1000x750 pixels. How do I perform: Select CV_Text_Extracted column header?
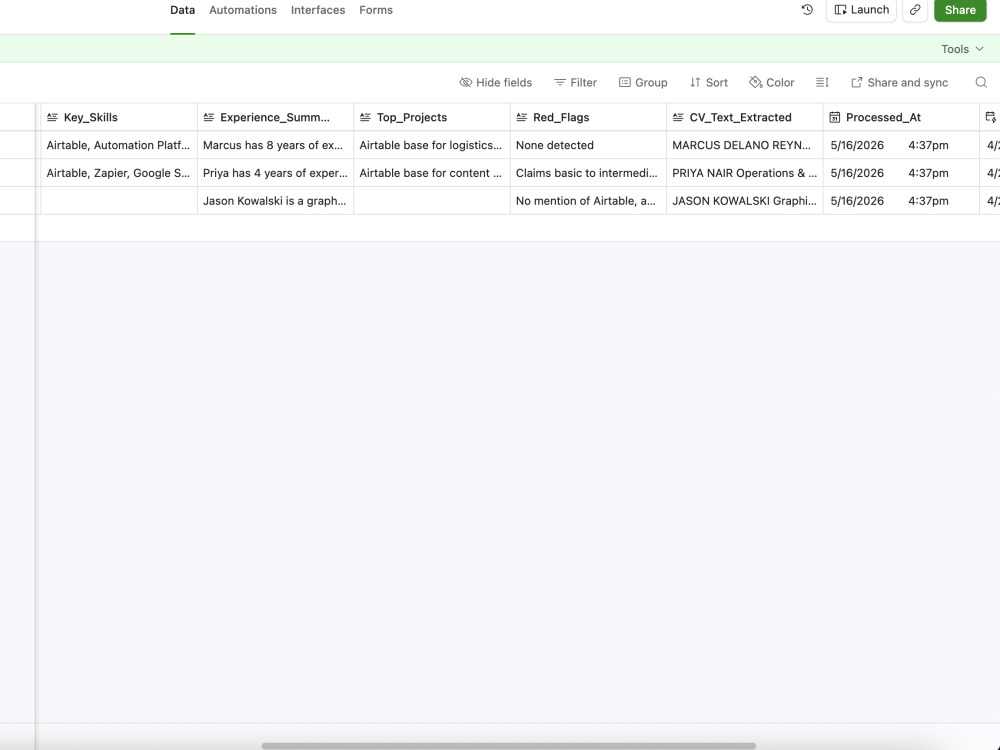pos(745,117)
